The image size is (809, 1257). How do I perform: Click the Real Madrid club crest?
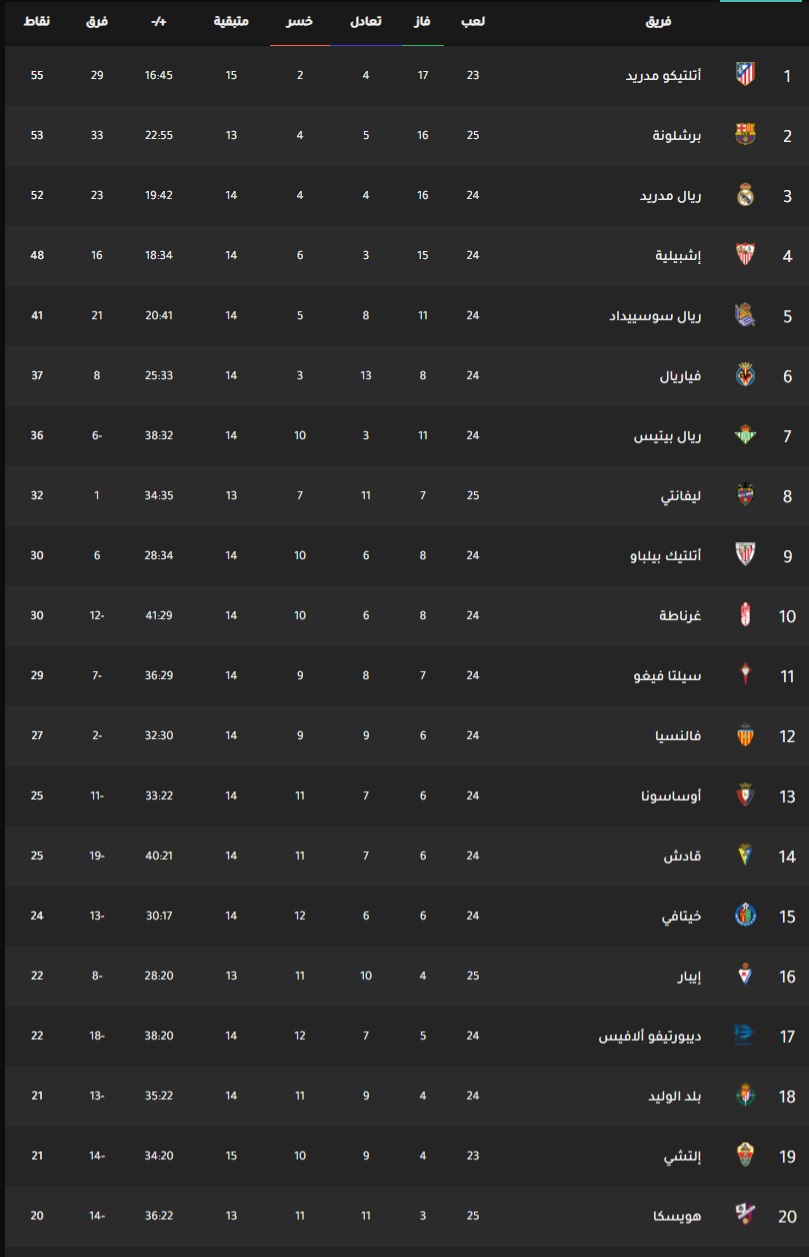tap(745, 195)
